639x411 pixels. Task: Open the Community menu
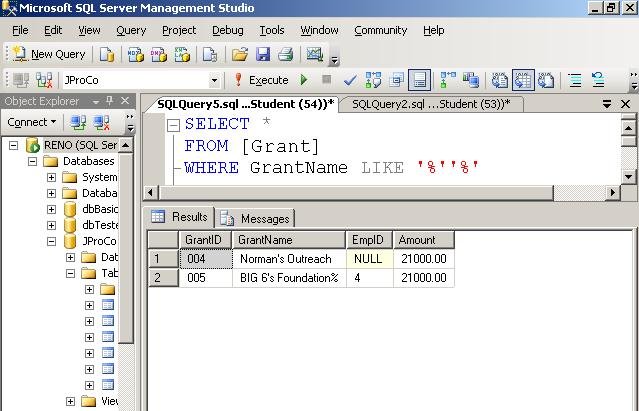pyautogui.click(x=381, y=31)
